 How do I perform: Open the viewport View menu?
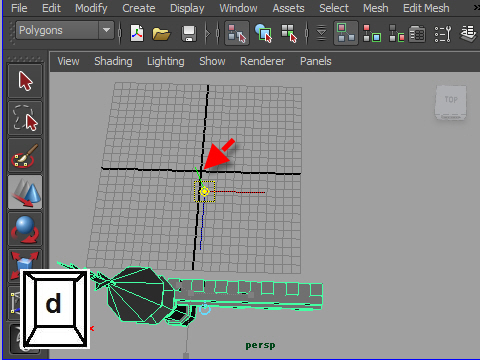pos(68,61)
